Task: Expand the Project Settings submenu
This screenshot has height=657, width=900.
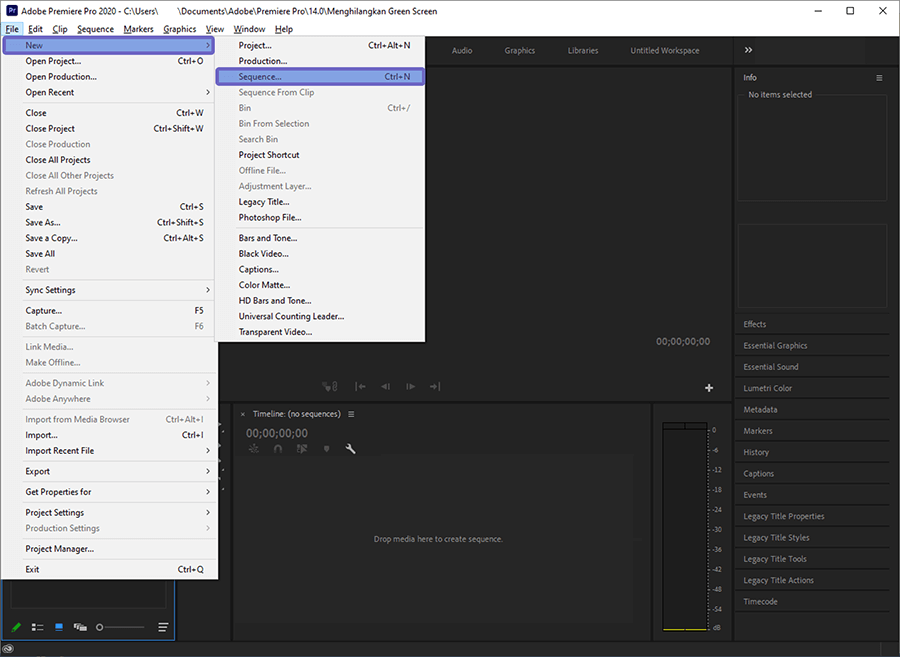Action: click(x=109, y=513)
